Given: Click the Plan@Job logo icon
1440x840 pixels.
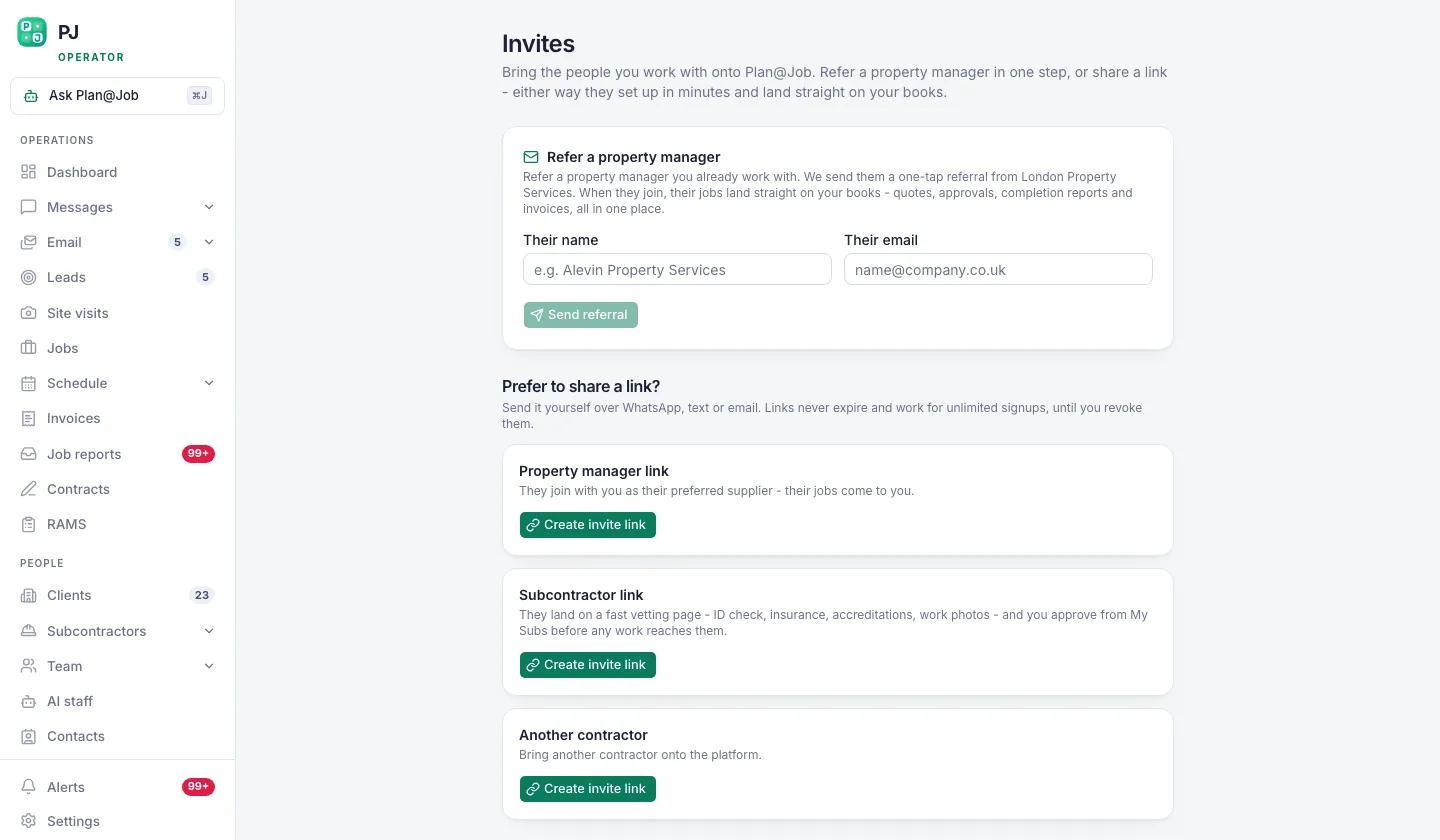Looking at the screenshot, I should point(32,32).
